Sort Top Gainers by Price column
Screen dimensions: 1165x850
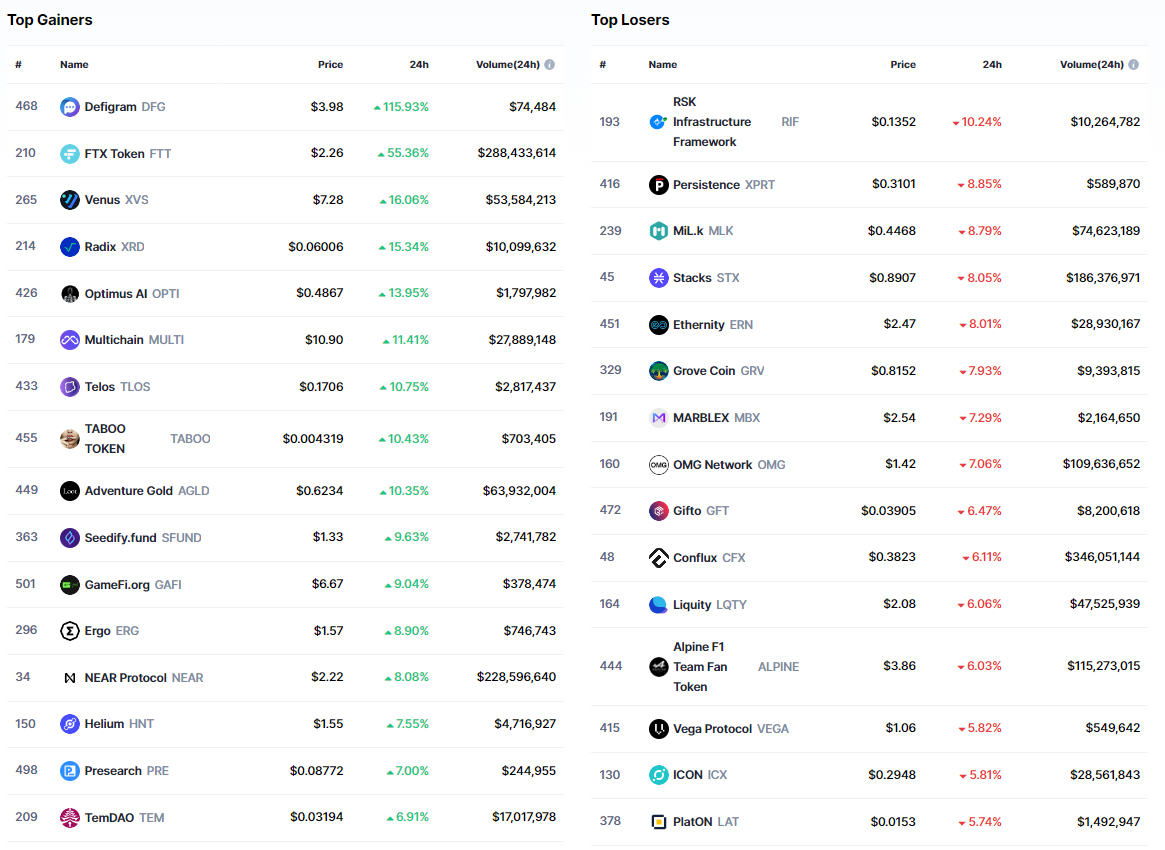tap(330, 65)
